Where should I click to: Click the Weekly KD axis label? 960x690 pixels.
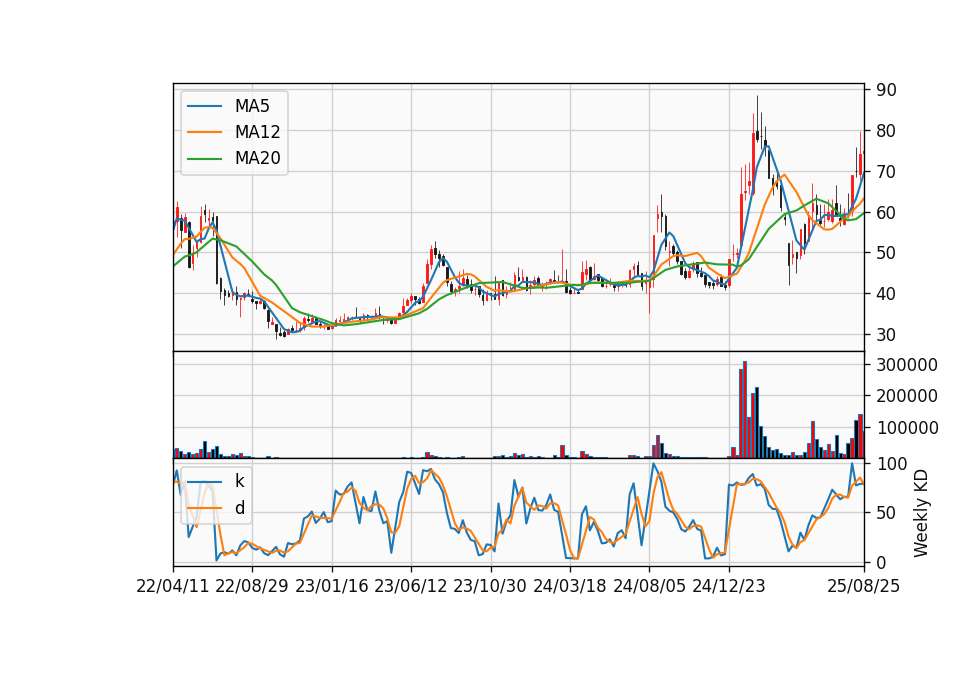pyautogui.click(x=921, y=514)
